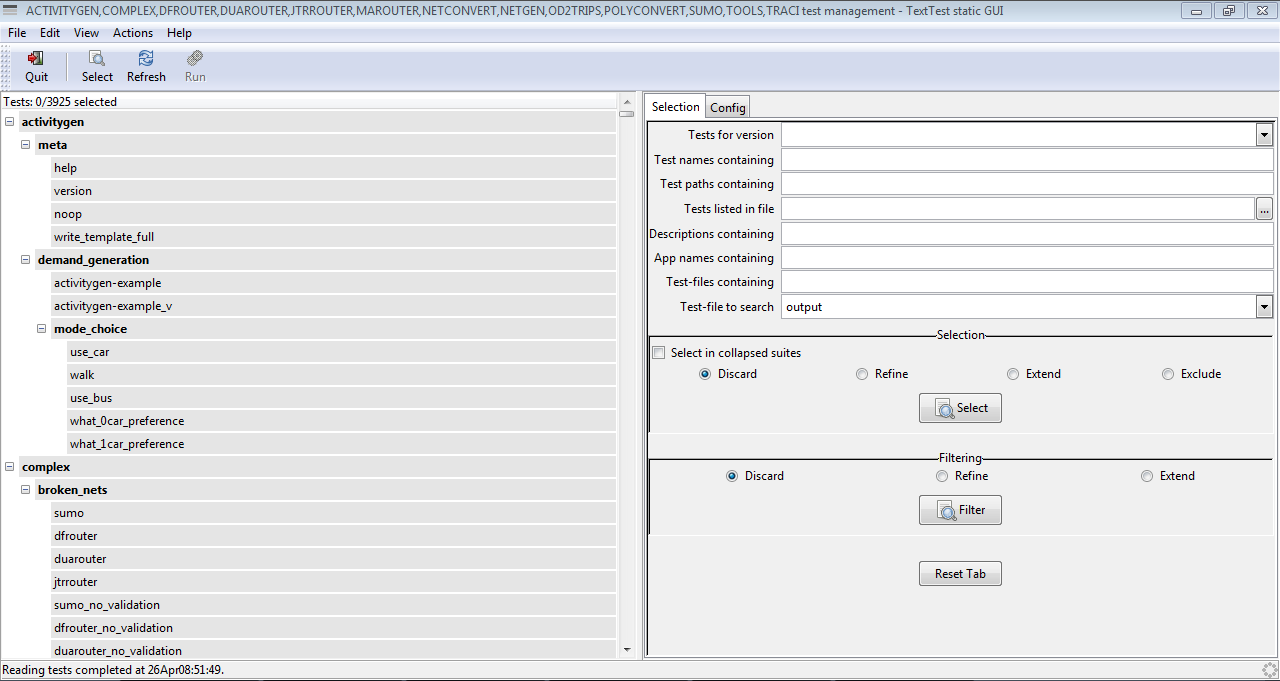
Task: Enable Select in collapsed suites checkbox
Action: 659,353
